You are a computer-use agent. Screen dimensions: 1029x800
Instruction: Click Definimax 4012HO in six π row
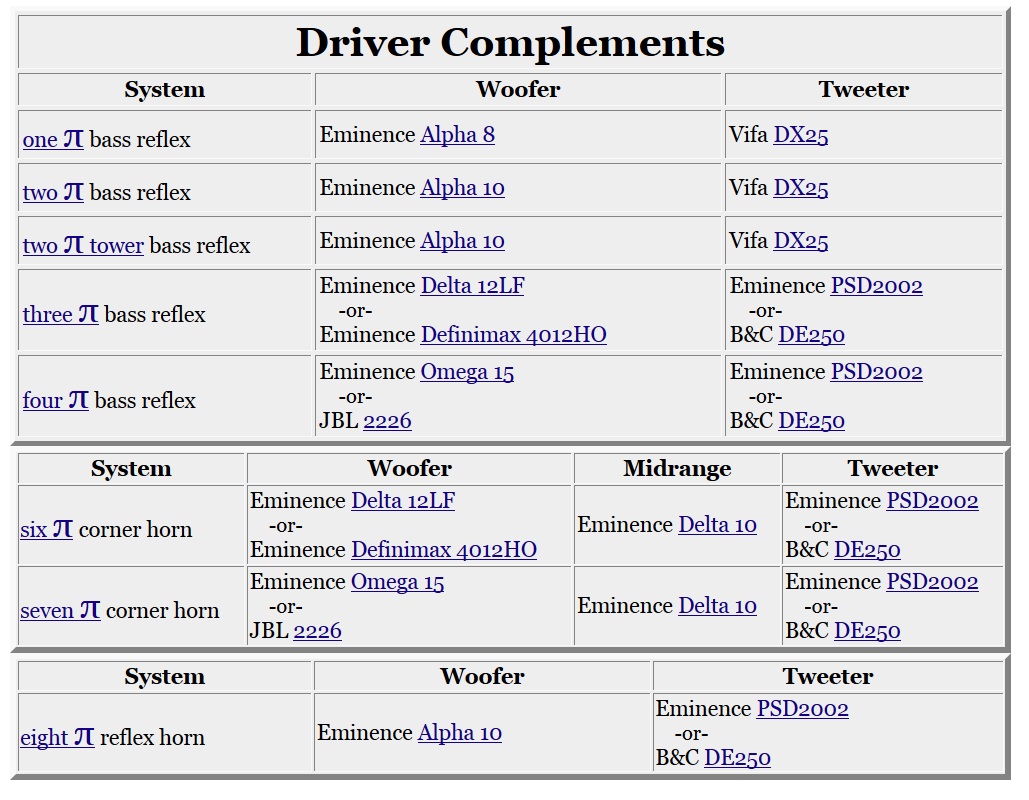[444, 549]
